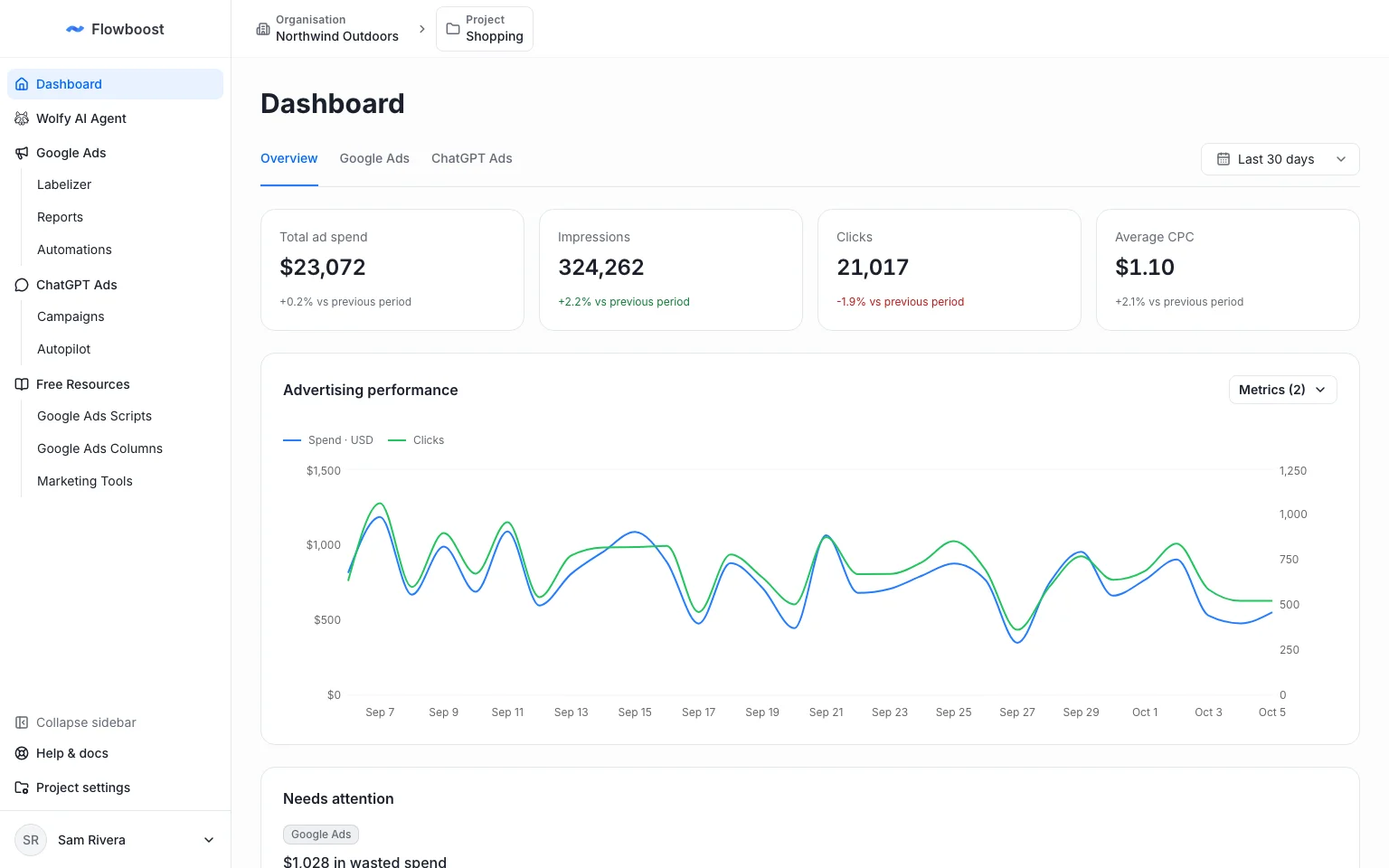The width and height of the screenshot is (1389, 868).
Task: Open the Metrics (2) dropdown
Action: click(x=1283, y=390)
